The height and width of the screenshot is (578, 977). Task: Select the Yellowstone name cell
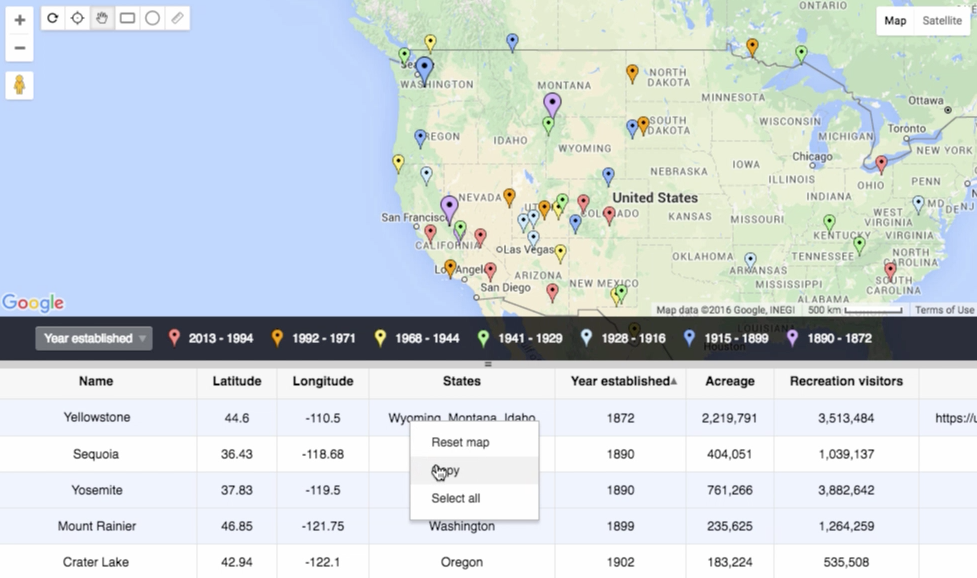[97, 417]
